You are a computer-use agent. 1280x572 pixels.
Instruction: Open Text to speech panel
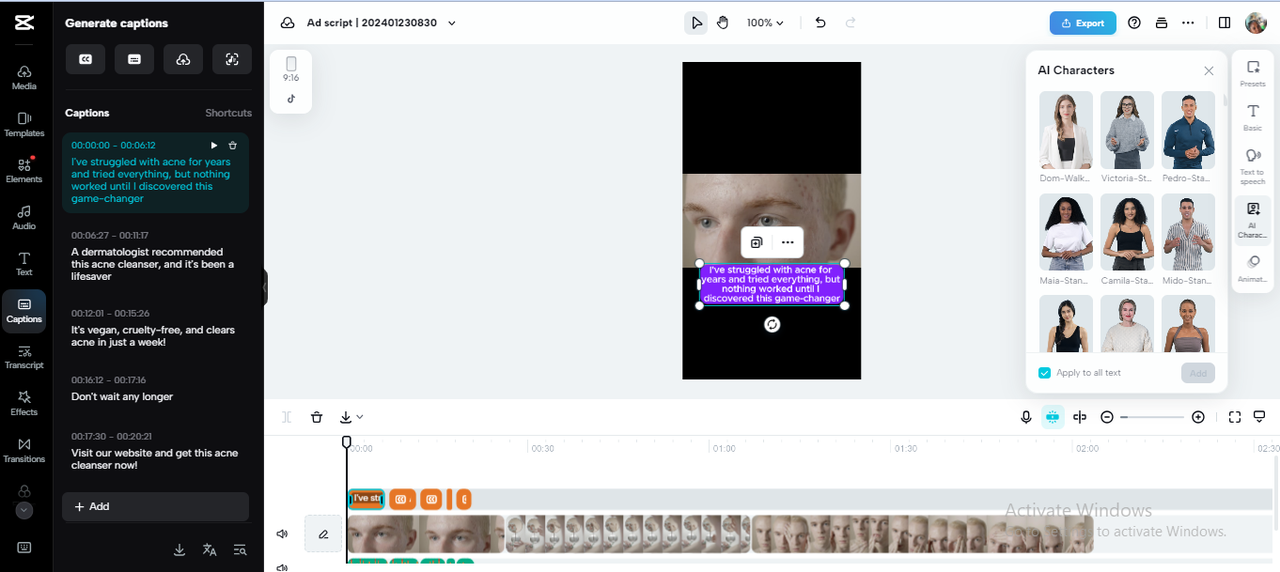(x=1252, y=163)
